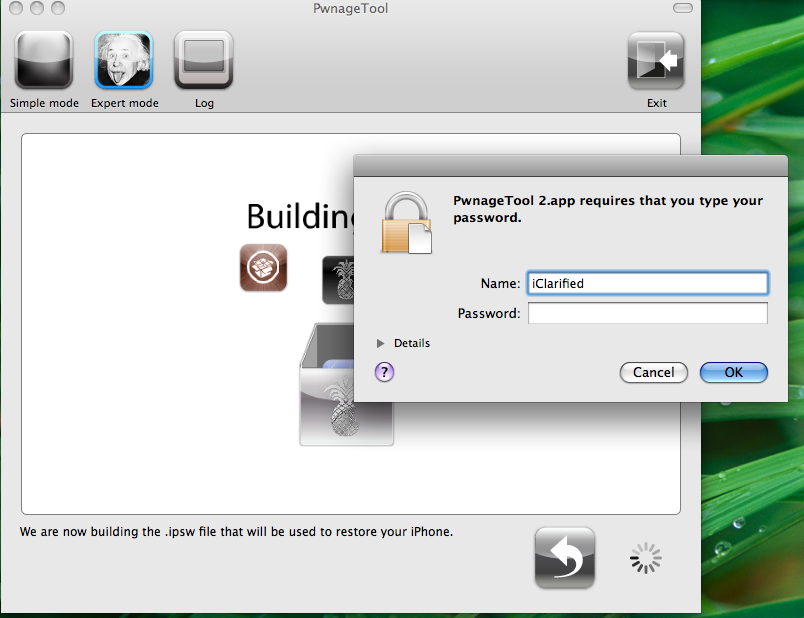This screenshot has height=618, width=804.
Task: Confirm the password with OK
Action: [x=734, y=372]
